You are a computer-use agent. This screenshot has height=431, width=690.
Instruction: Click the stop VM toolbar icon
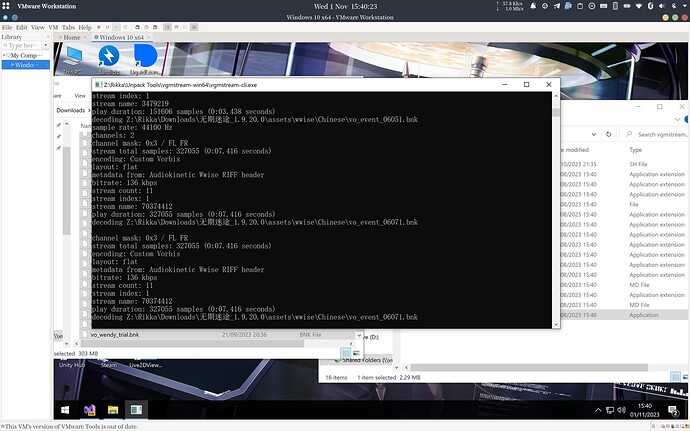[99, 27]
